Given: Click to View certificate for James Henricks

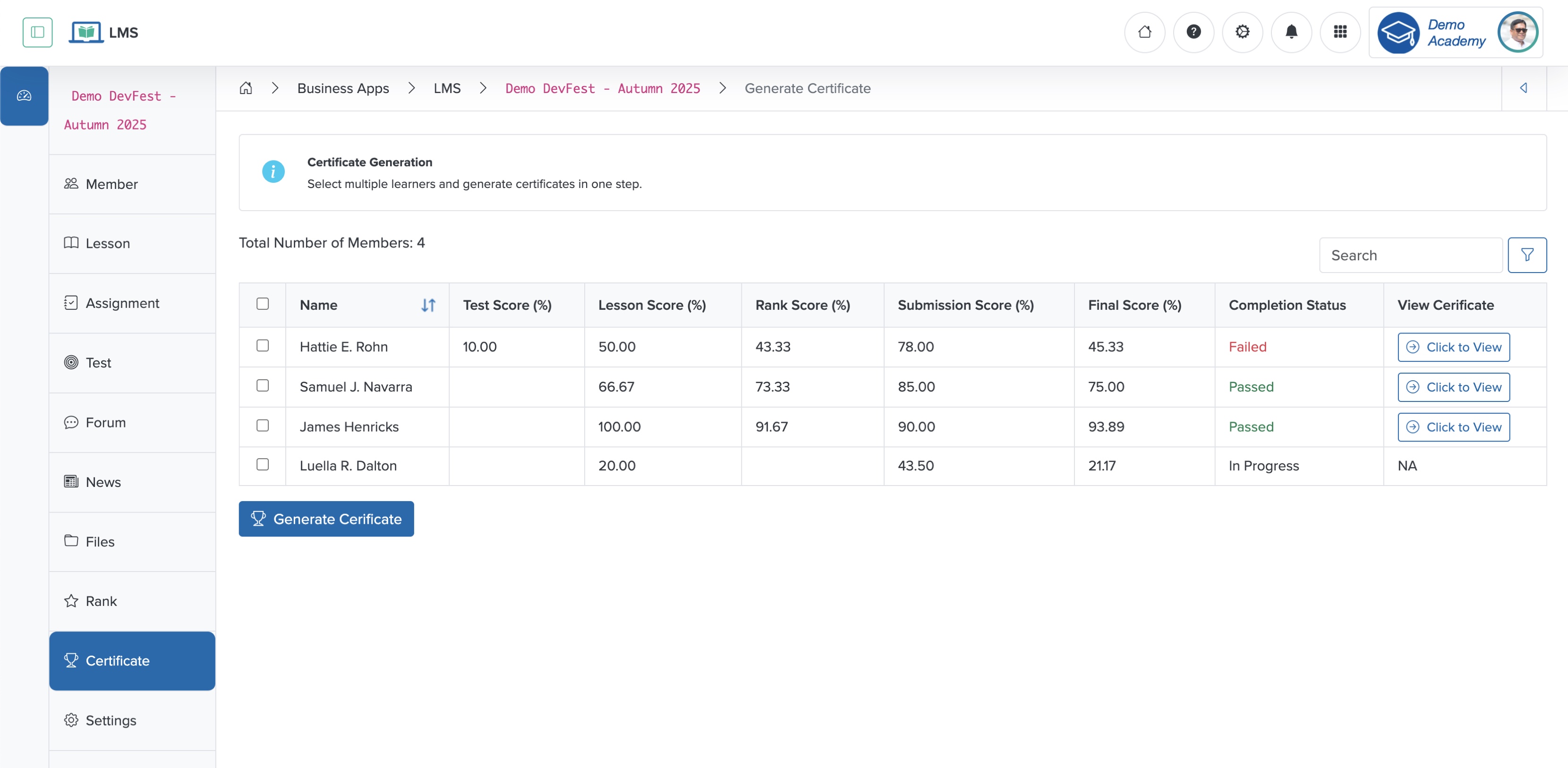Looking at the screenshot, I should 1454,427.
